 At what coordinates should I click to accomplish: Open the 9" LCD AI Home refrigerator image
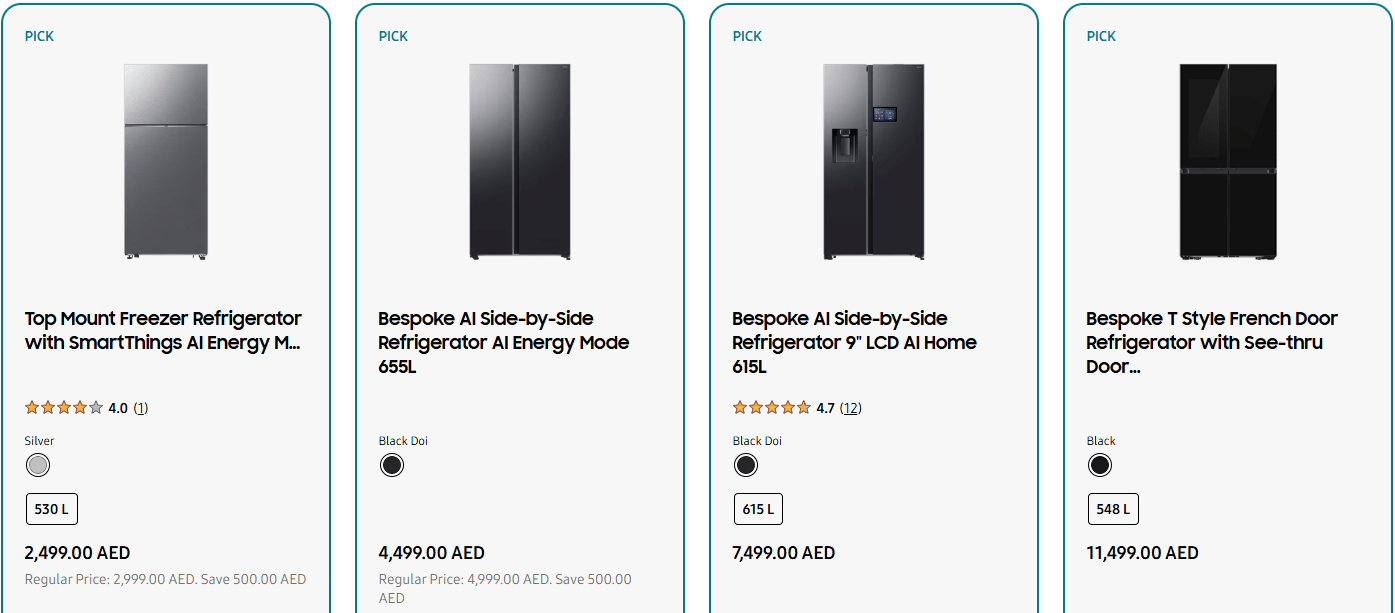pyautogui.click(x=874, y=162)
